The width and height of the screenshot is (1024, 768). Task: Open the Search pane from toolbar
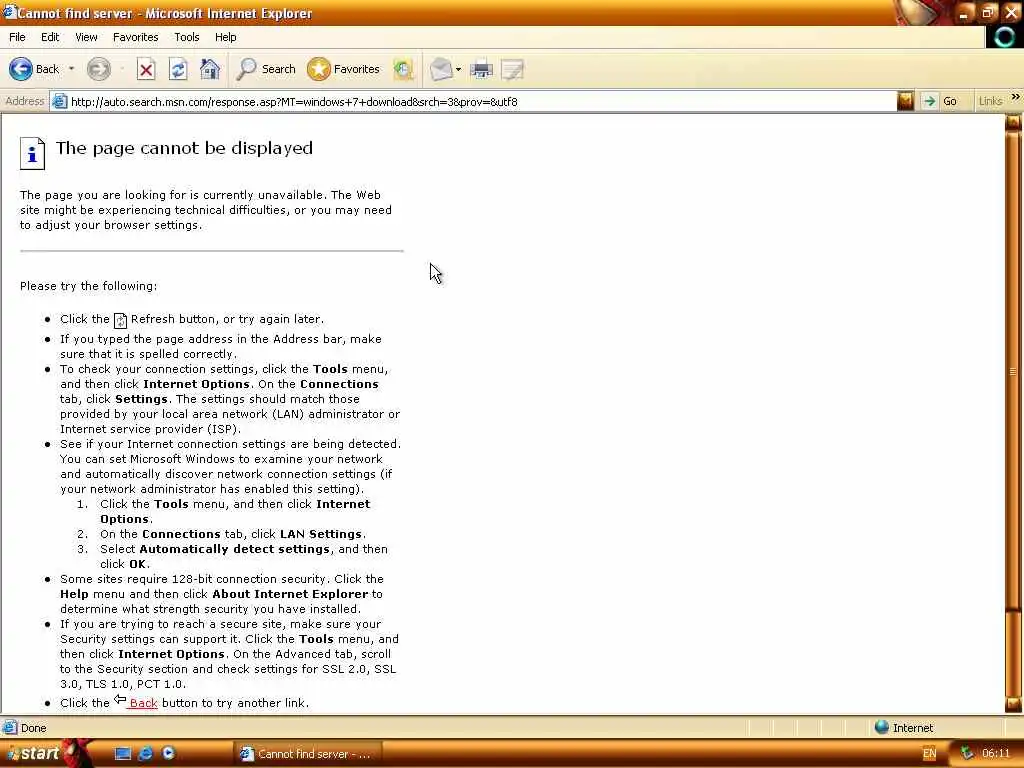pos(266,69)
